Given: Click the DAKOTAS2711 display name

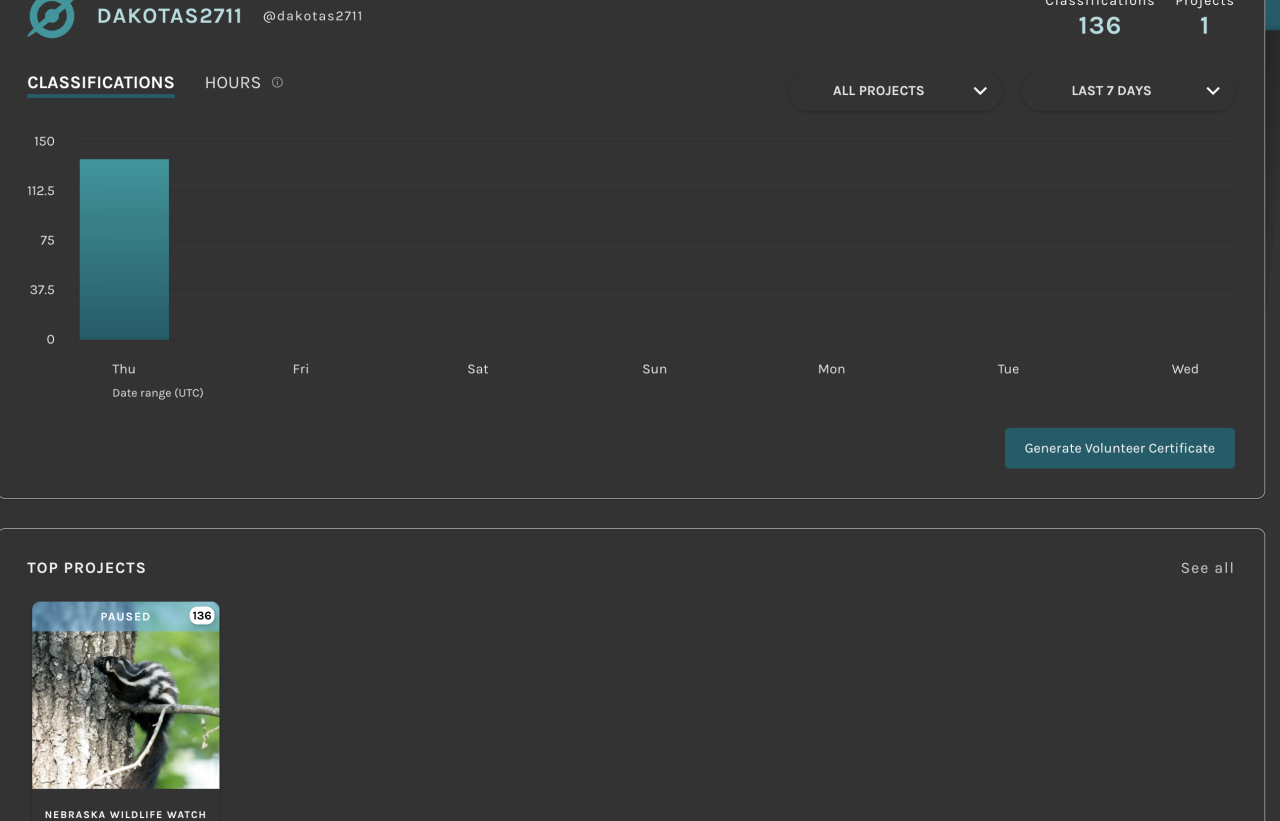Looking at the screenshot, I should [170, 16].
